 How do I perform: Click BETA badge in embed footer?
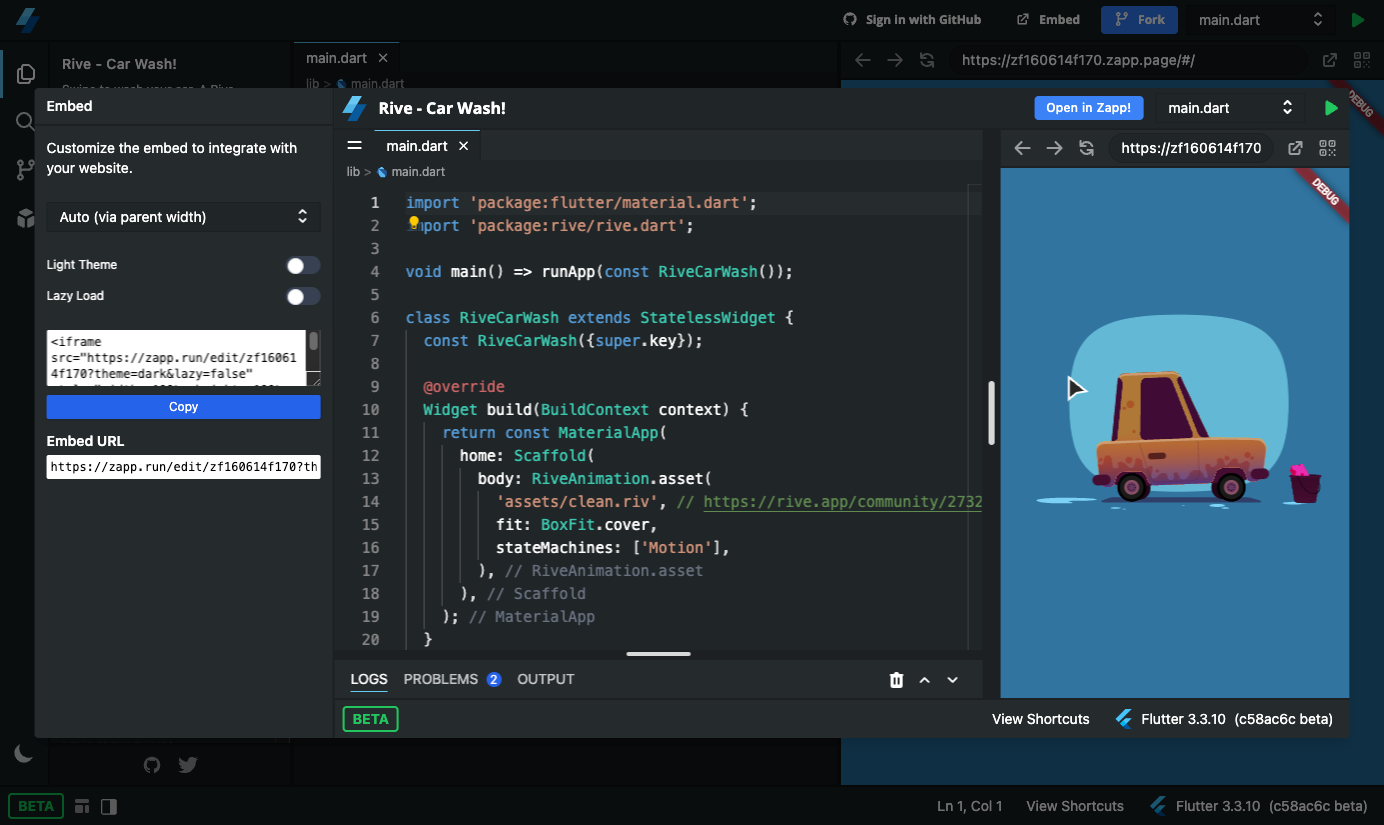(x=370, y=719)
